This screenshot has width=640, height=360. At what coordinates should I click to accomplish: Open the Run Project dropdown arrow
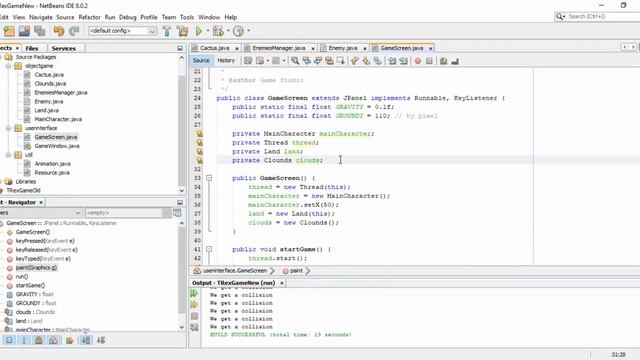tap(208, 31)
